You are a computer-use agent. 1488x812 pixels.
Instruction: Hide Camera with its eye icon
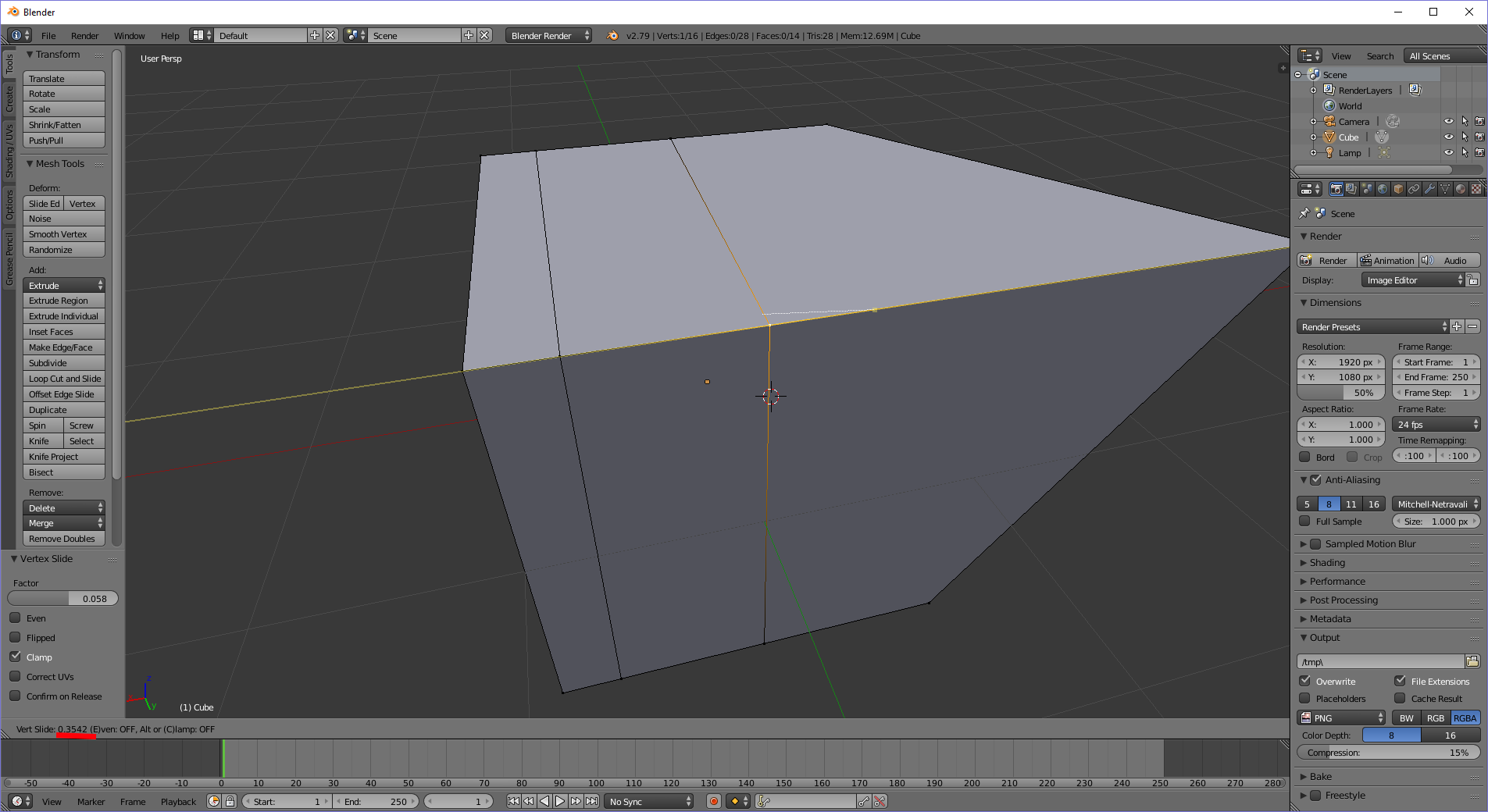pyautogui.click(x=1449, y=121)
